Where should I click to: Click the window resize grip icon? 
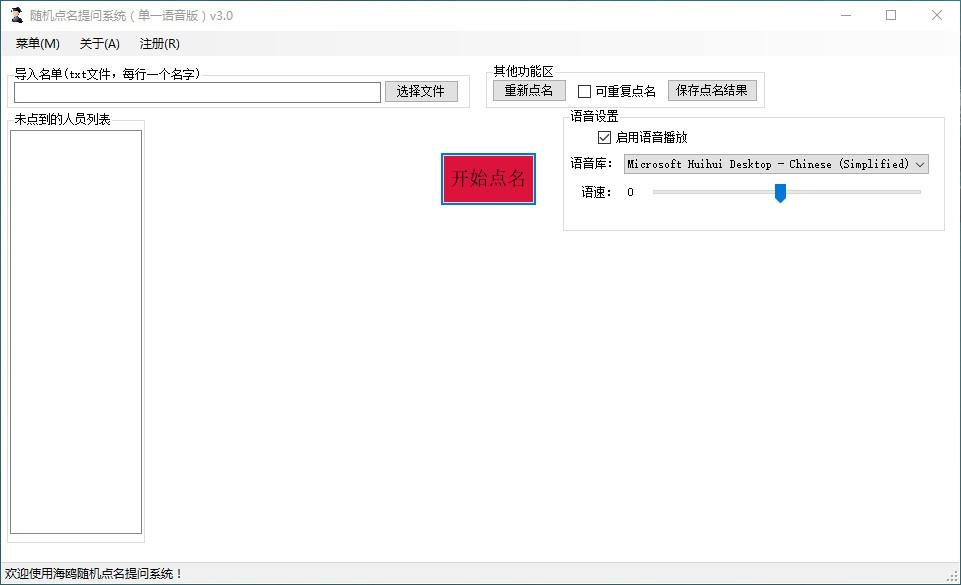(952, 576)
